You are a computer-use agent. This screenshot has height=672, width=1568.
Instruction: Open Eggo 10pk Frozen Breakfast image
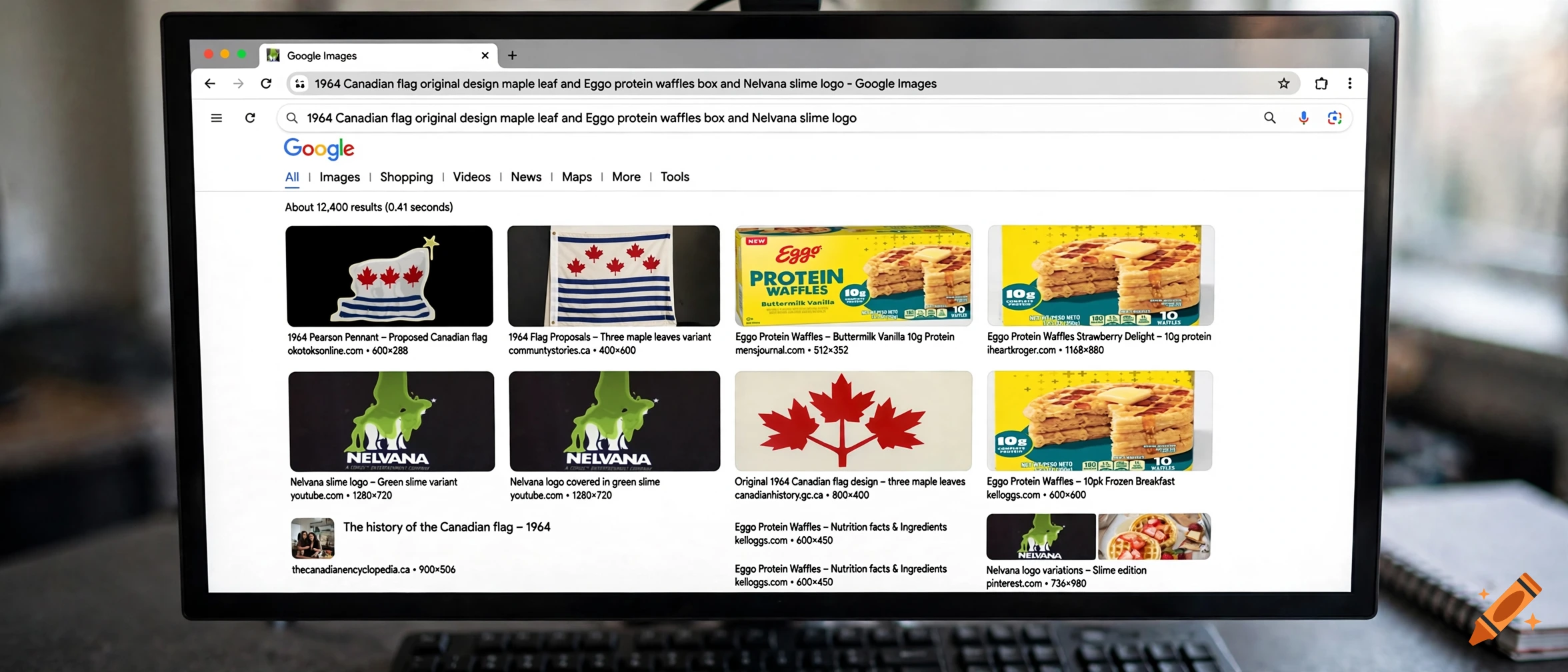tap(1099, 421)
